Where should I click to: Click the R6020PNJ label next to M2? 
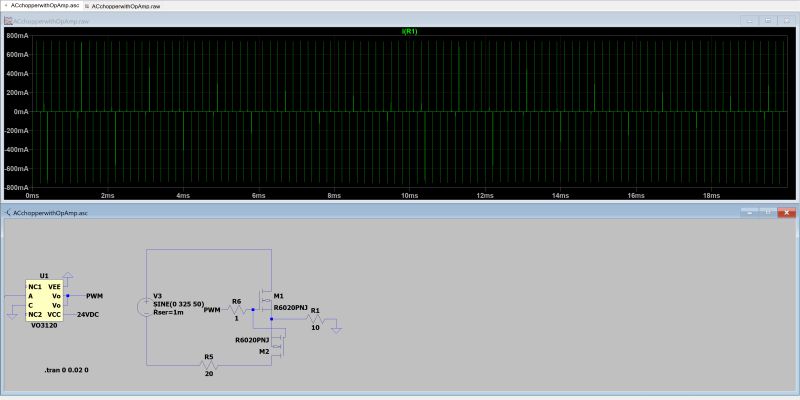coord(252,340)
